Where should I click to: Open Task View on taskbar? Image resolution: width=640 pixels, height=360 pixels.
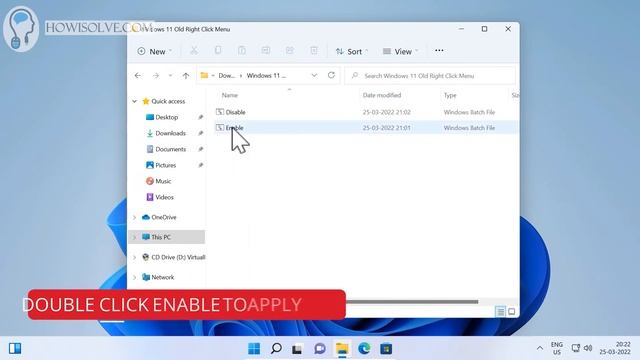click(x=297, y=349)
